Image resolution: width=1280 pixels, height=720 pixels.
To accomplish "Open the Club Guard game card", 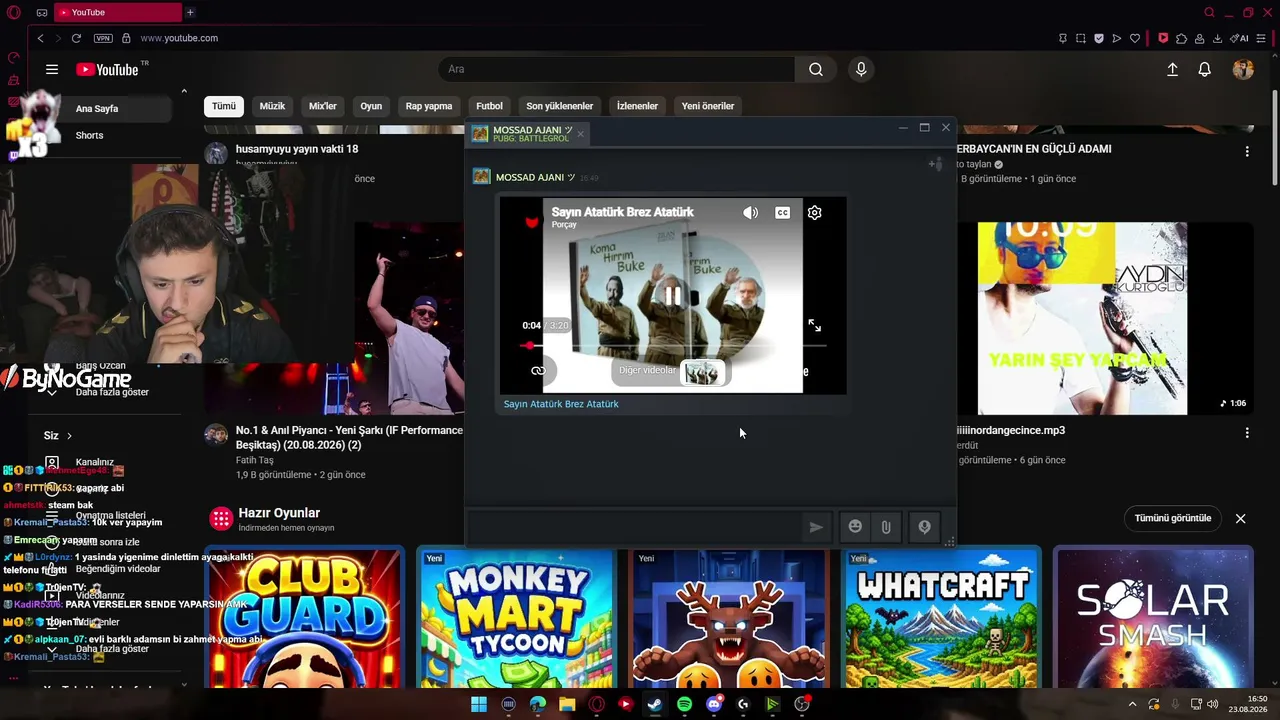I will coord(304,617).
